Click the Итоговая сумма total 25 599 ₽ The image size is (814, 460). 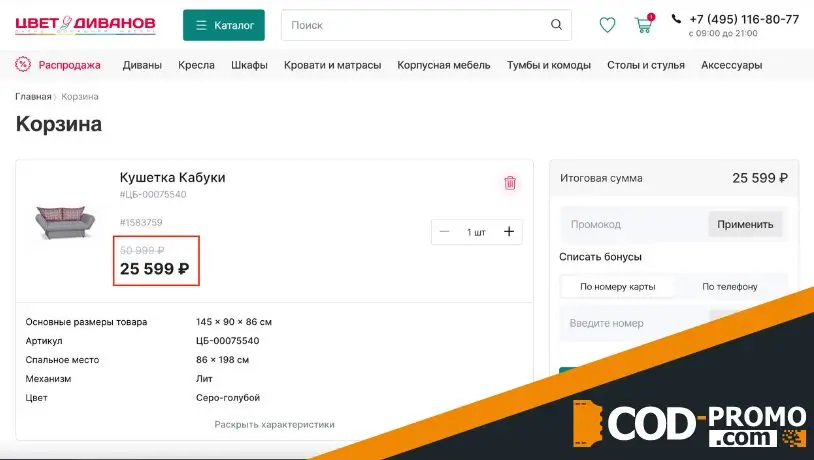pyautogui.click(x=760, y=178)
